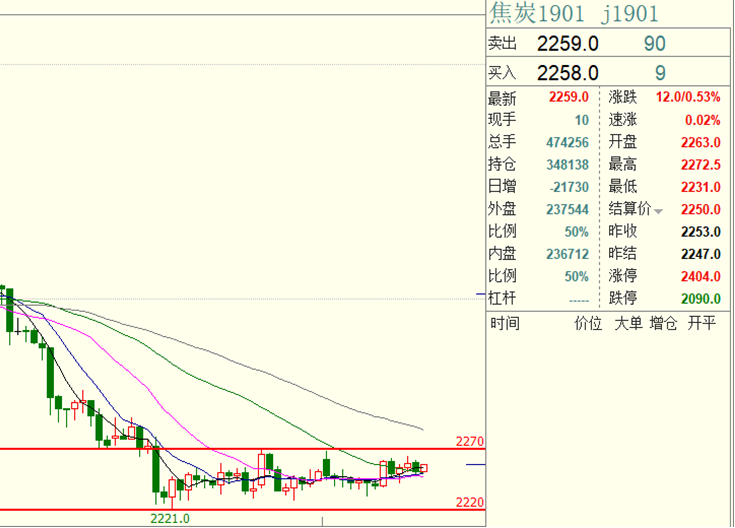The image size is (735, 528).
Task: Click the 最新 value 2259.0
Action: [x=569, y=97]
